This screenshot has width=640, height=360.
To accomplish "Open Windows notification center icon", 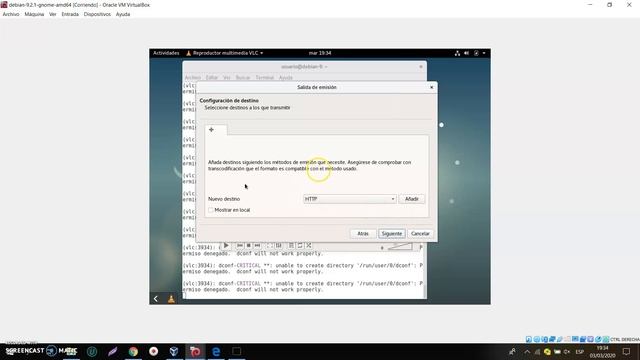I will pyautogui.click(x=627, y=351).
